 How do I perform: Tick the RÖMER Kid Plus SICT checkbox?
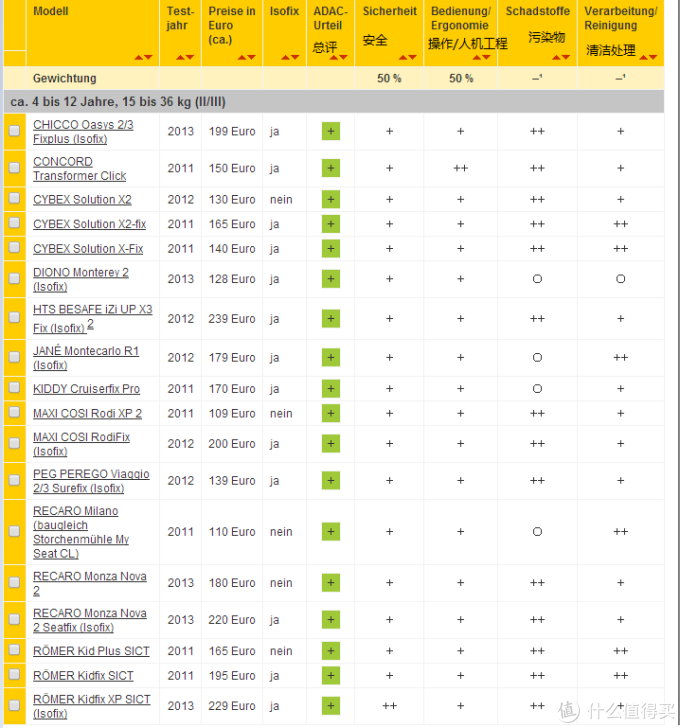[14, 650]
